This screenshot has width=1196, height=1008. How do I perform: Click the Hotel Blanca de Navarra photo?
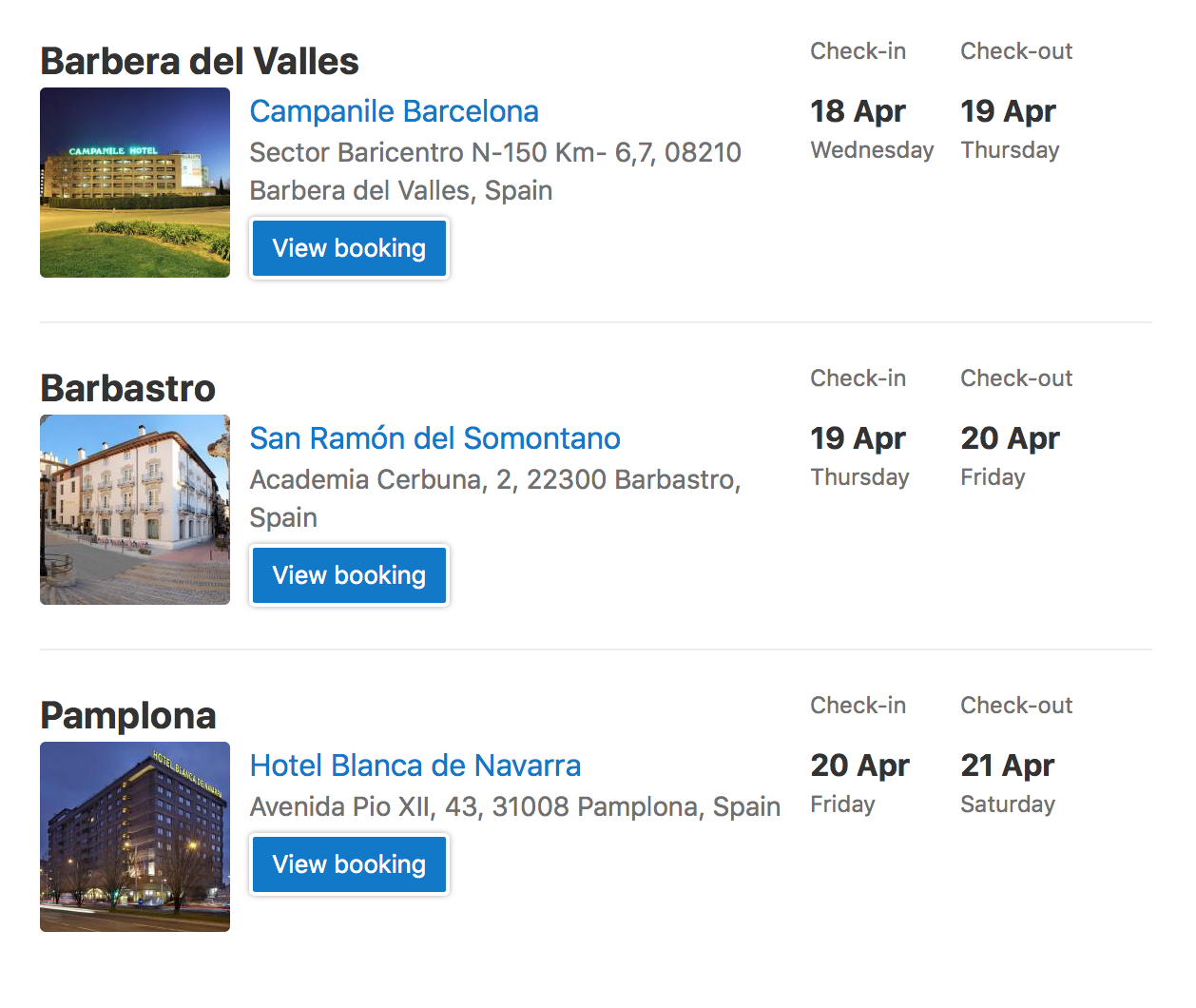tap(135, 837)
